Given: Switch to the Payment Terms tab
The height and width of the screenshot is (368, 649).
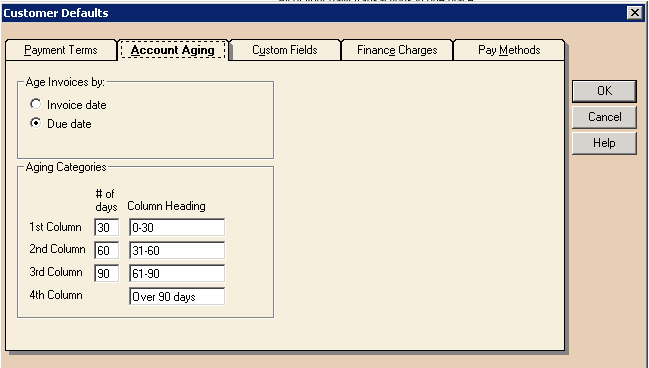Looking at the screenshot, I should click(x=61, y=50).
